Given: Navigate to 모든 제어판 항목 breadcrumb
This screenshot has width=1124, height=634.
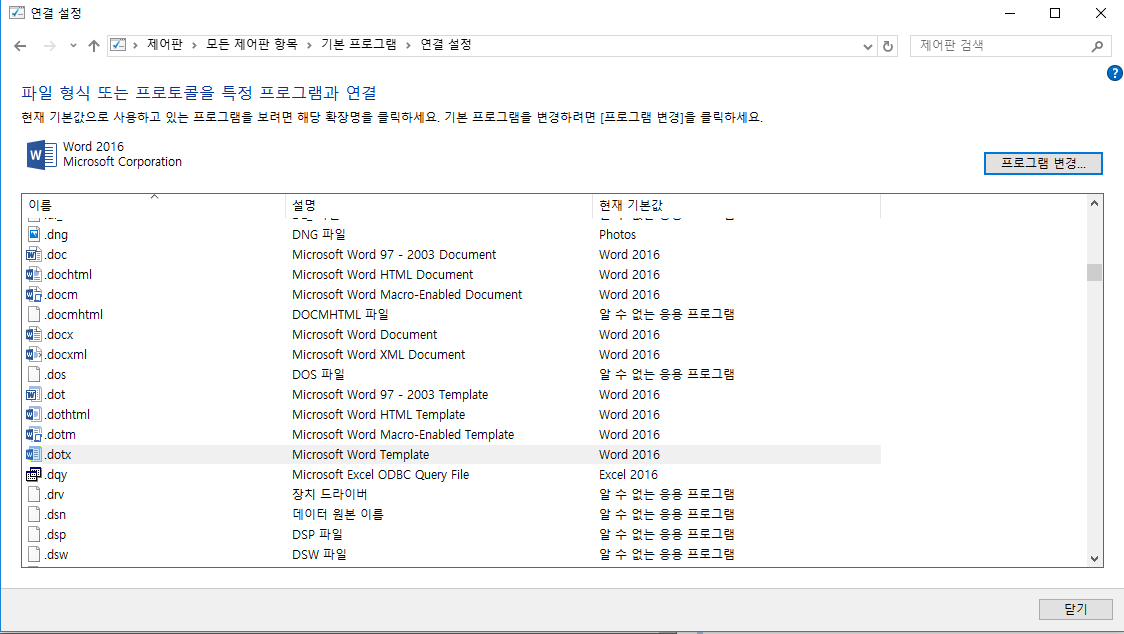Looking at the screenshot, I should pyautogui.click(x=252, y=44).
